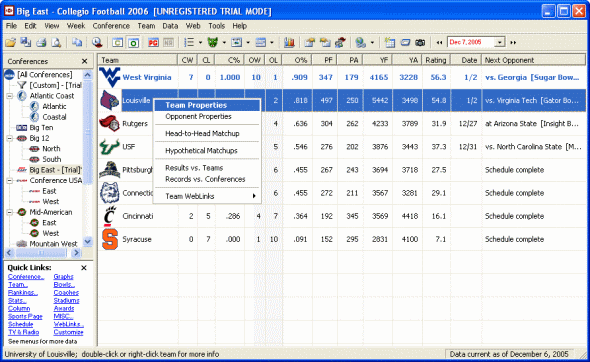This screenshot has width=590, height=362.
Task: Select Big Ten conference in the tree
Action: (x=41, y=128)
